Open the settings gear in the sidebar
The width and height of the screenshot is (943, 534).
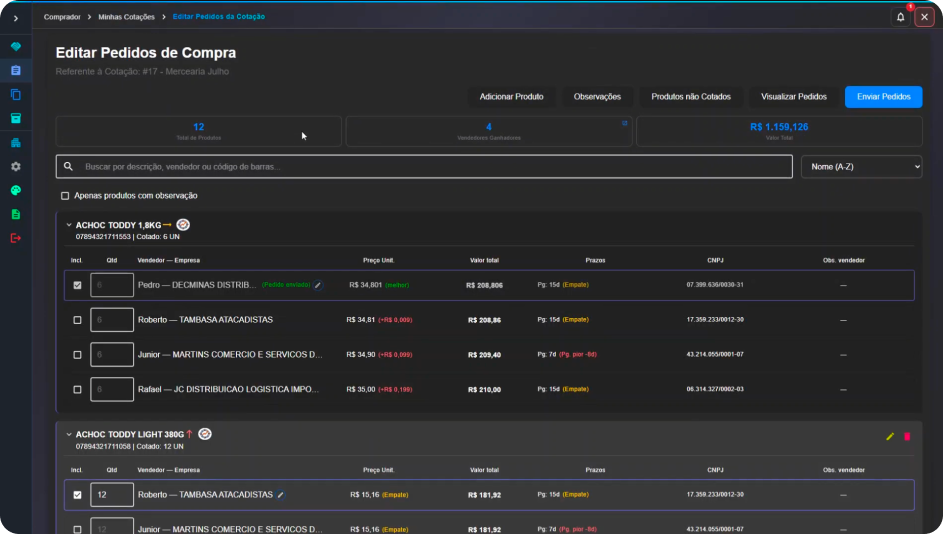(x=16, y=167)
